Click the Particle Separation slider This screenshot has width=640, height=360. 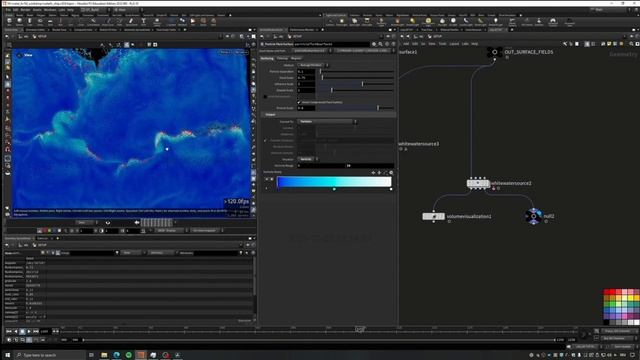pyautogui.click(x=356, y=71)
